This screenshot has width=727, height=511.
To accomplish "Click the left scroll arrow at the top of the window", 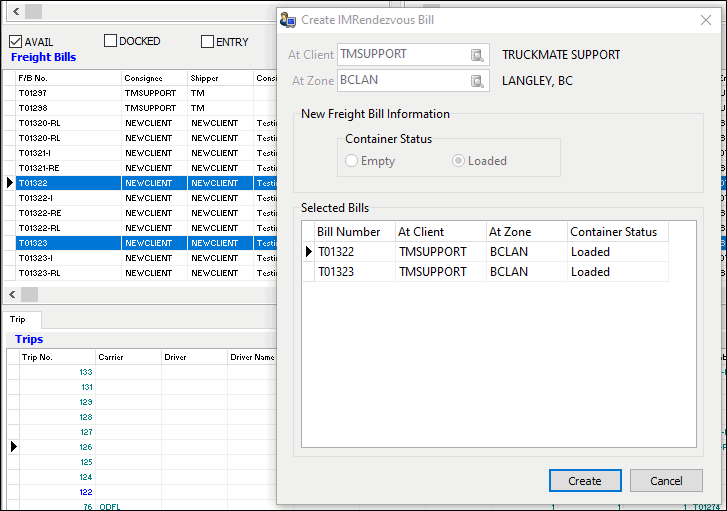I will tap(16, 11).
